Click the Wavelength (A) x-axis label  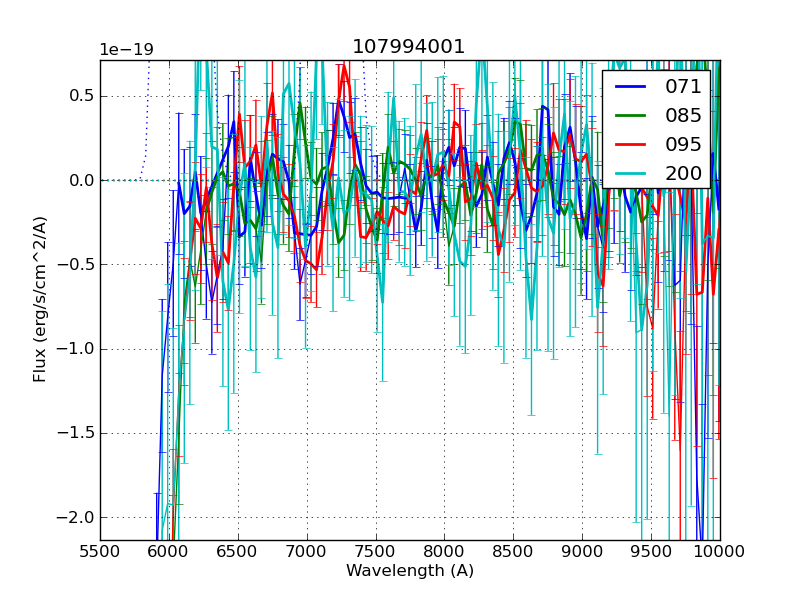point(410,571)
